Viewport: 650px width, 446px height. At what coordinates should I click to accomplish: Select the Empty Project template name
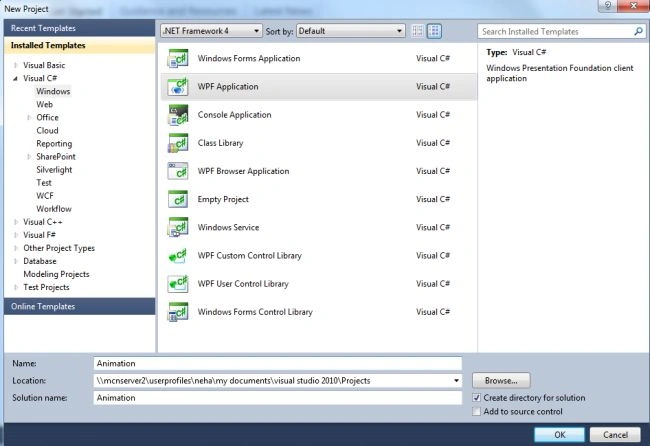223,199
